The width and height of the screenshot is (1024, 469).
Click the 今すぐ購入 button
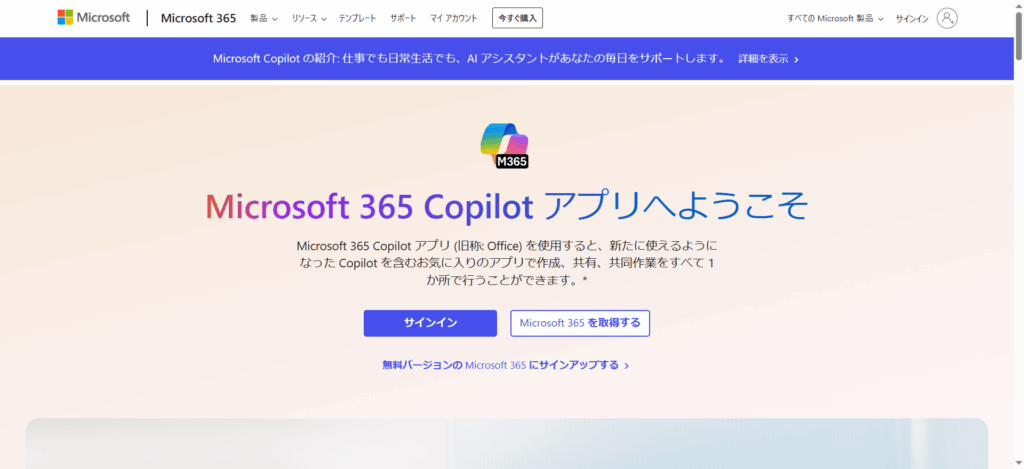[517, 18]
